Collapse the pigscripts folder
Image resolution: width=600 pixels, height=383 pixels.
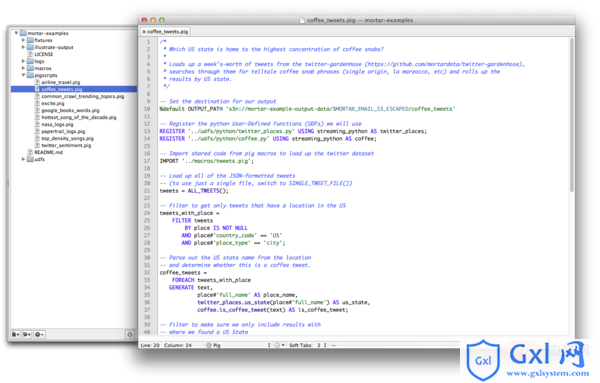tap(23, 75)
